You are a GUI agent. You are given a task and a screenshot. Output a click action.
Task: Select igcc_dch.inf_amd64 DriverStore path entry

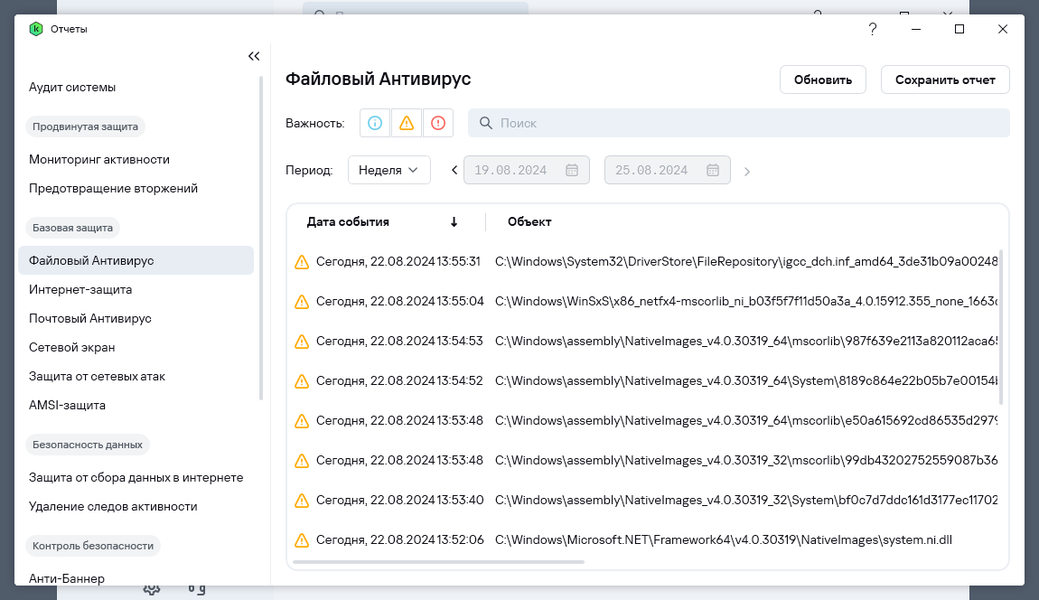[746, 262]
